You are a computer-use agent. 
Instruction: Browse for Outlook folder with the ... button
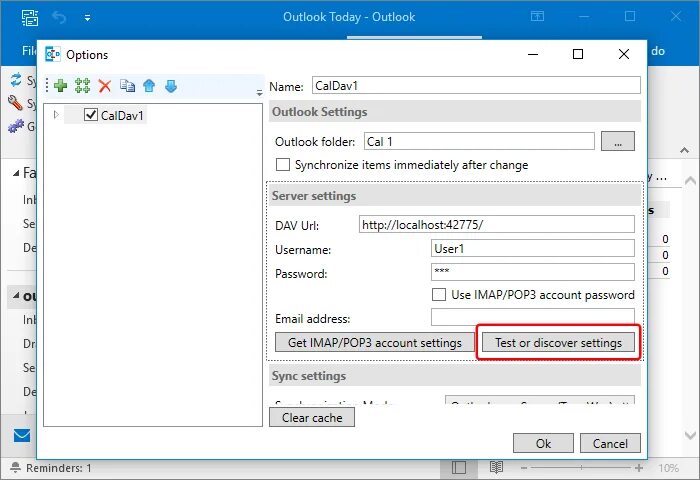618,142
